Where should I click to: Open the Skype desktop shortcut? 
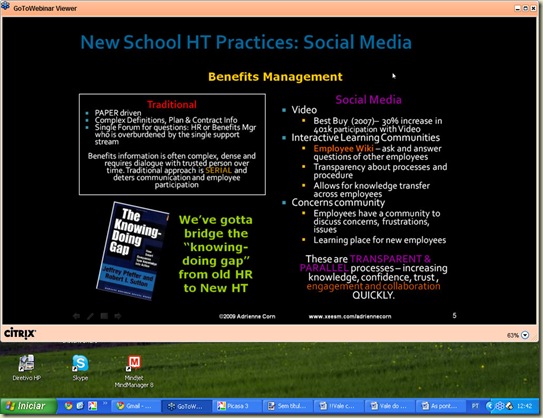(x=80, y=368)
